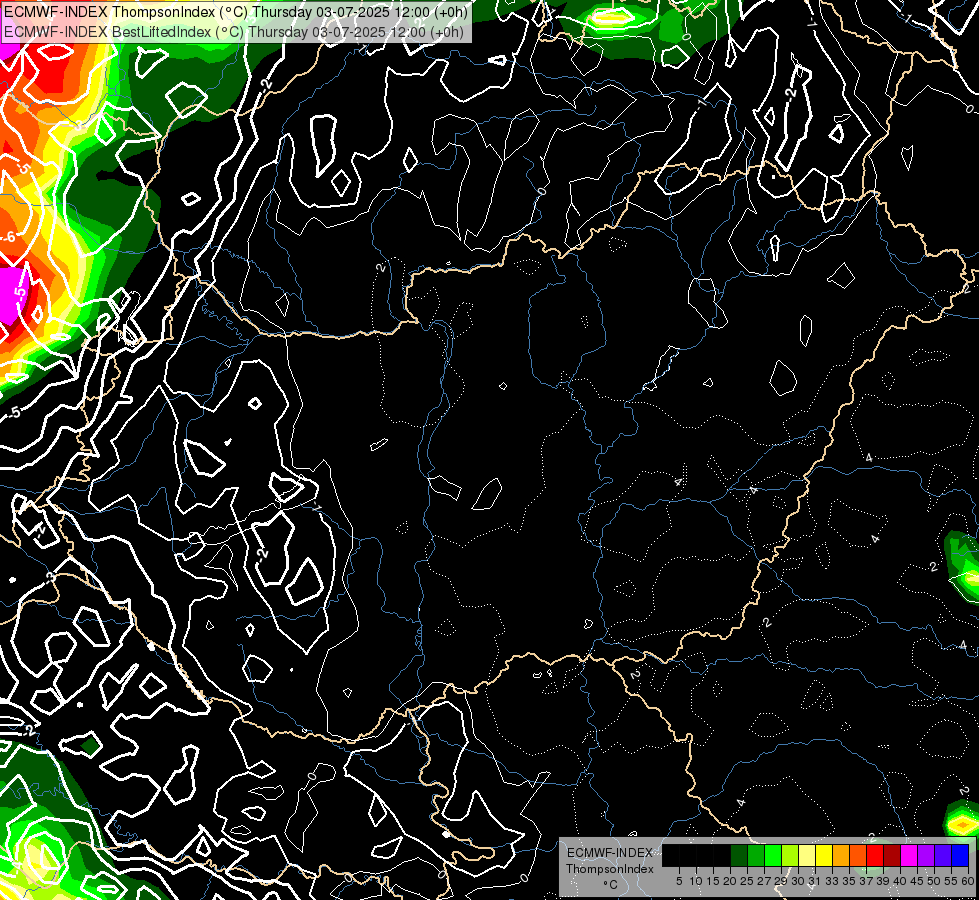The image size is (979, 900).
Task: Click the legend tick value 33
Action: (x=832, y=881)
